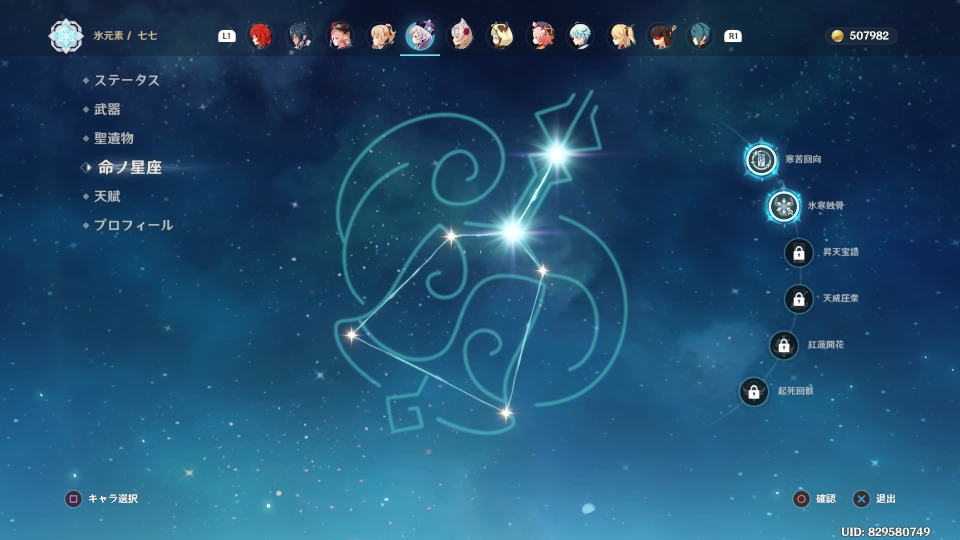
Task: Open the プロフィール menu
Action: [133, 225]
